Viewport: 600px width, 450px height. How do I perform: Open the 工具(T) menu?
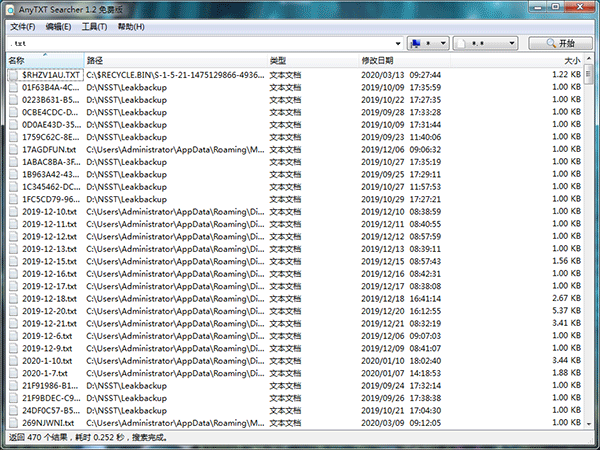click(x=94, y=27)
